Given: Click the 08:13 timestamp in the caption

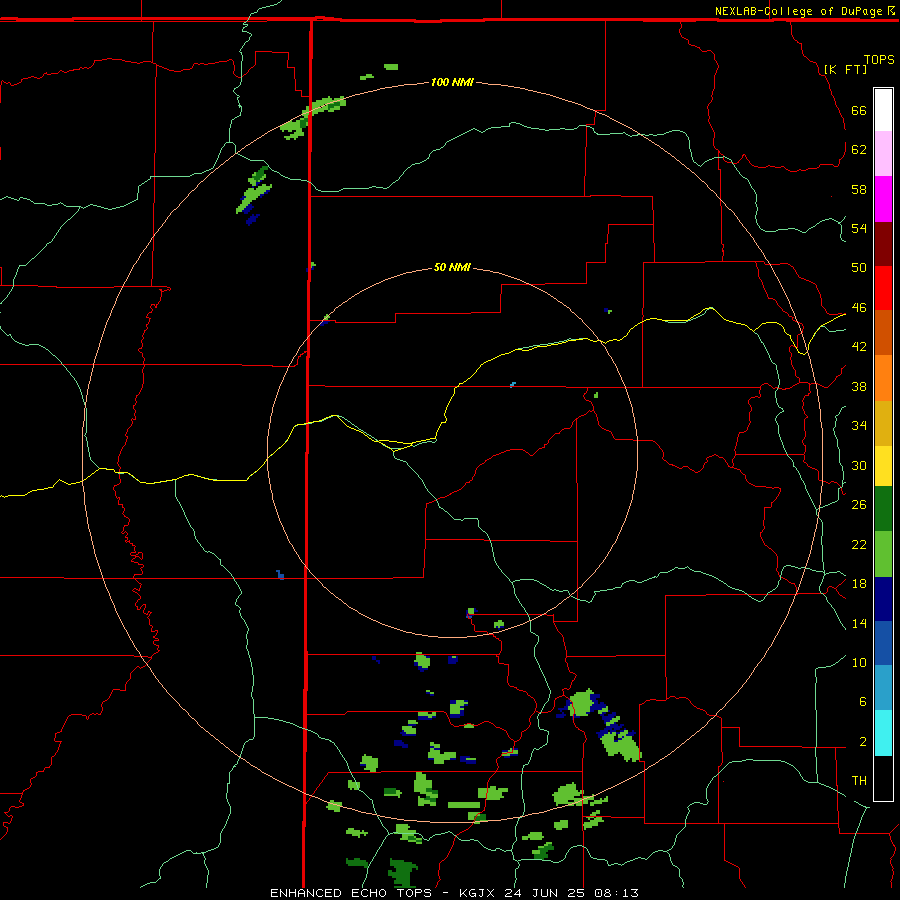Looking at the screenshot, I should 616,893.
